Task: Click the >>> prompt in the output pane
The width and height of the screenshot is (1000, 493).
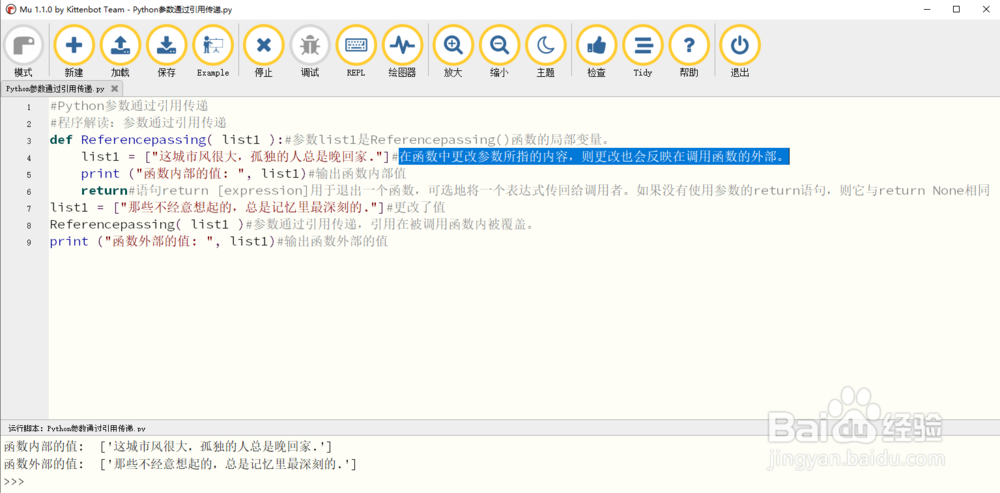Action: point(14,482)
